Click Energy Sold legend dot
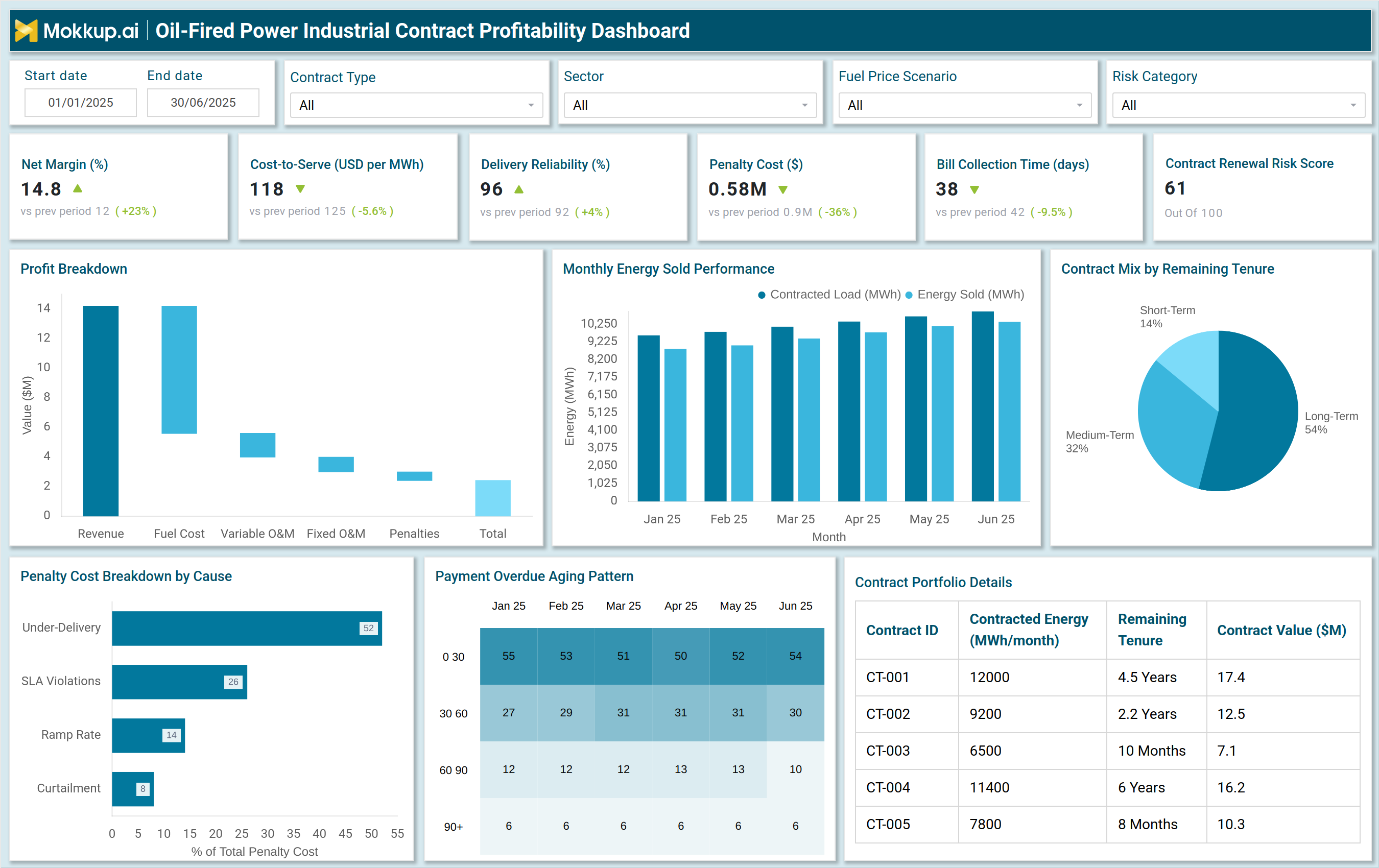Viewport: 1379px width, 868px height. pyautogui.click(x=909, y=295)
